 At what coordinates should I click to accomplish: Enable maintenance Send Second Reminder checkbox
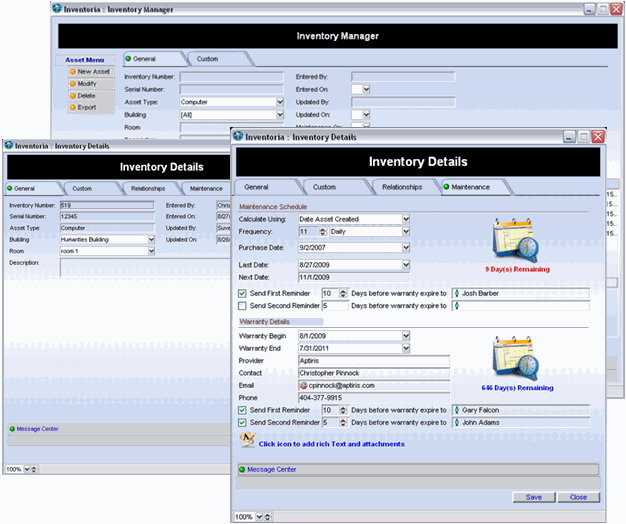[243, 305]
